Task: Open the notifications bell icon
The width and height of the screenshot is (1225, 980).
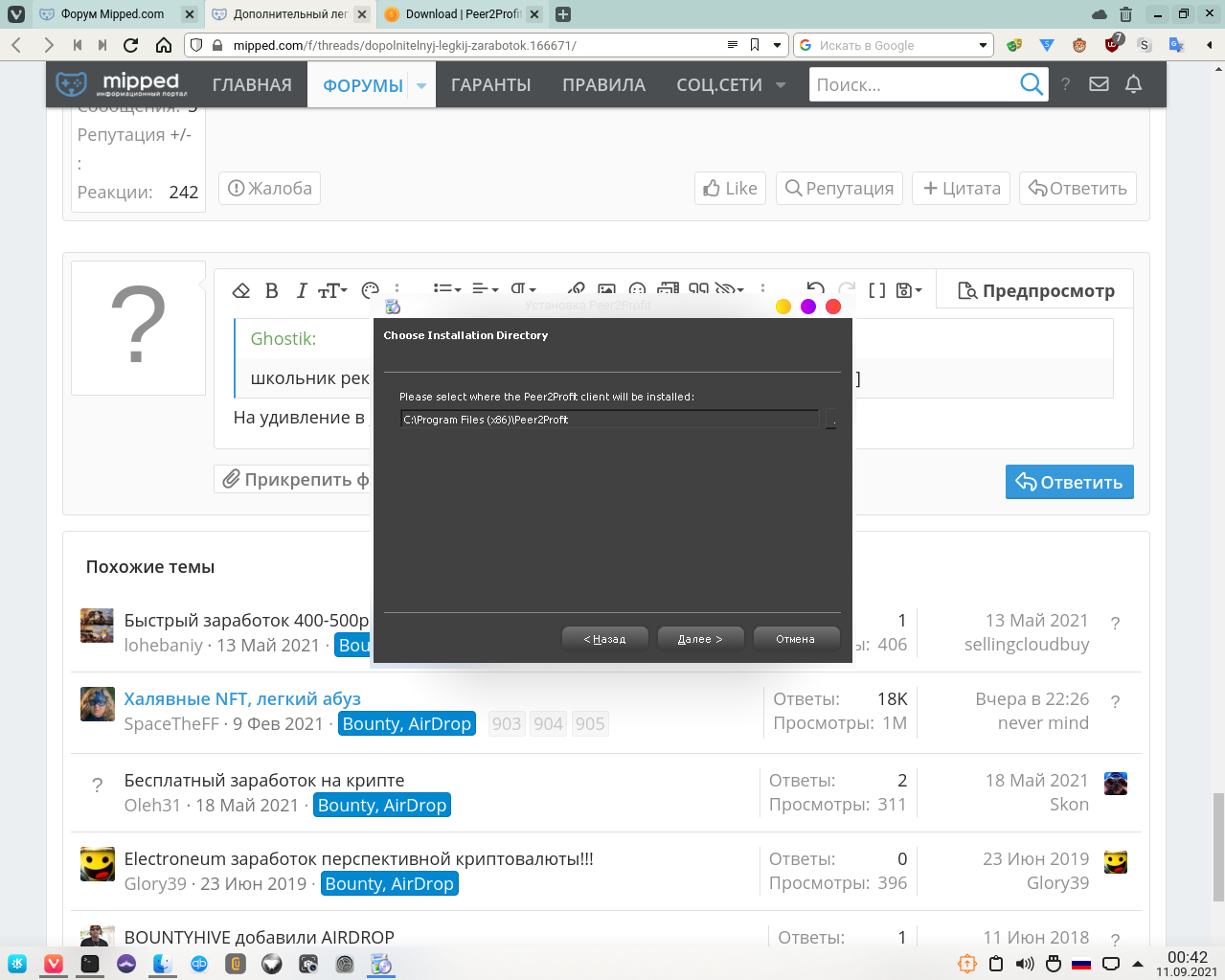Action: point(1133,84)
